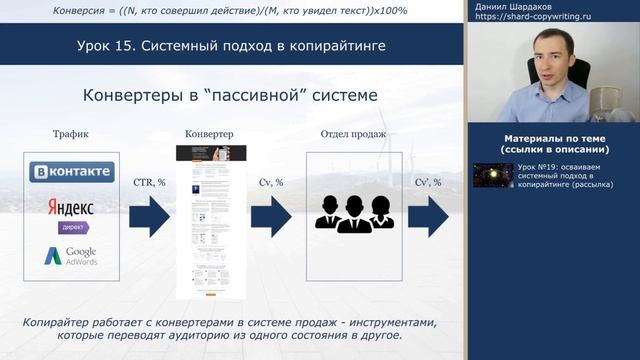Click the presenter webcam video
640x360 pixels.
554,72
